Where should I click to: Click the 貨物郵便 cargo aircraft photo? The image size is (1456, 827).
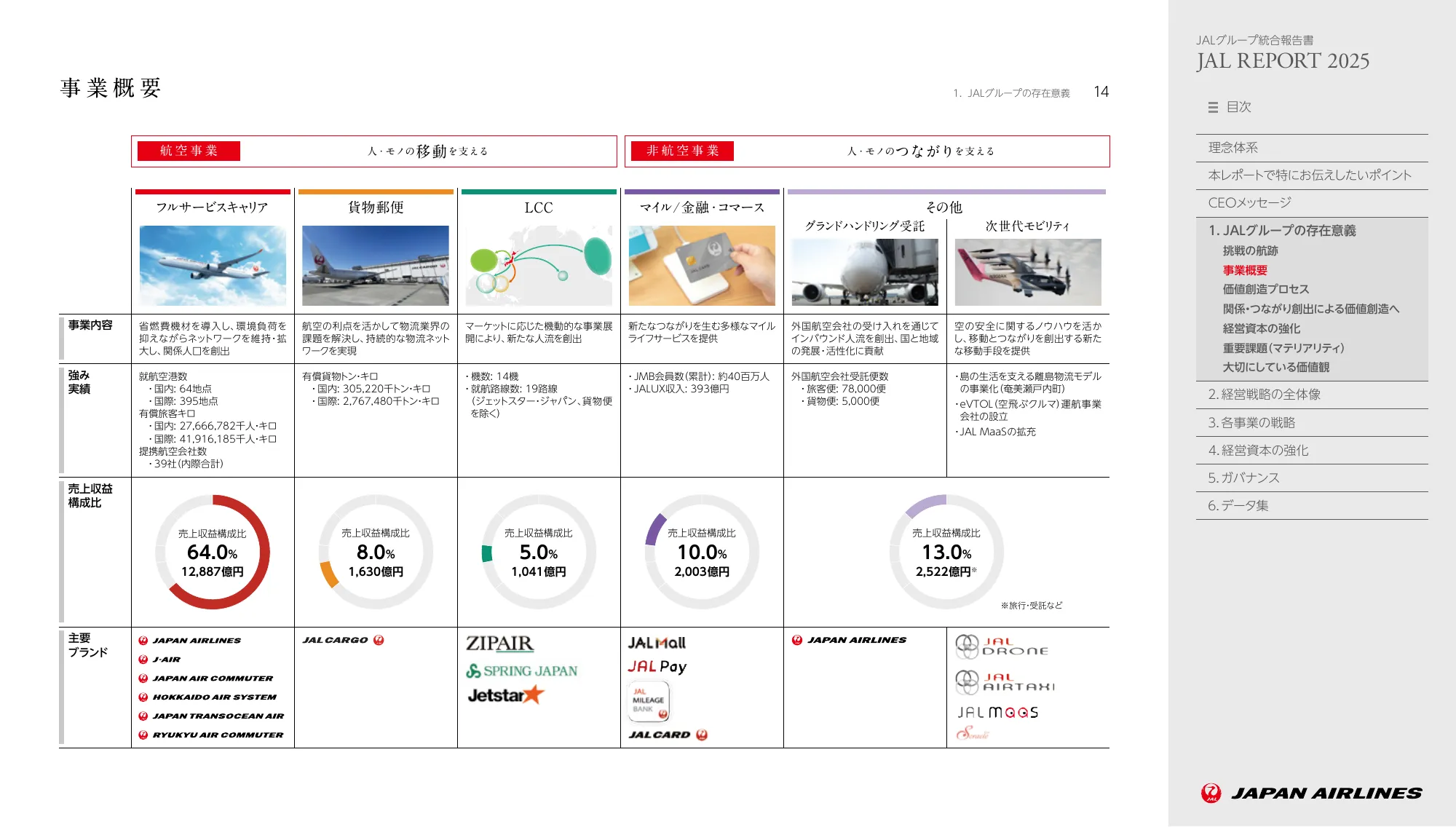(x=376, y=265)
